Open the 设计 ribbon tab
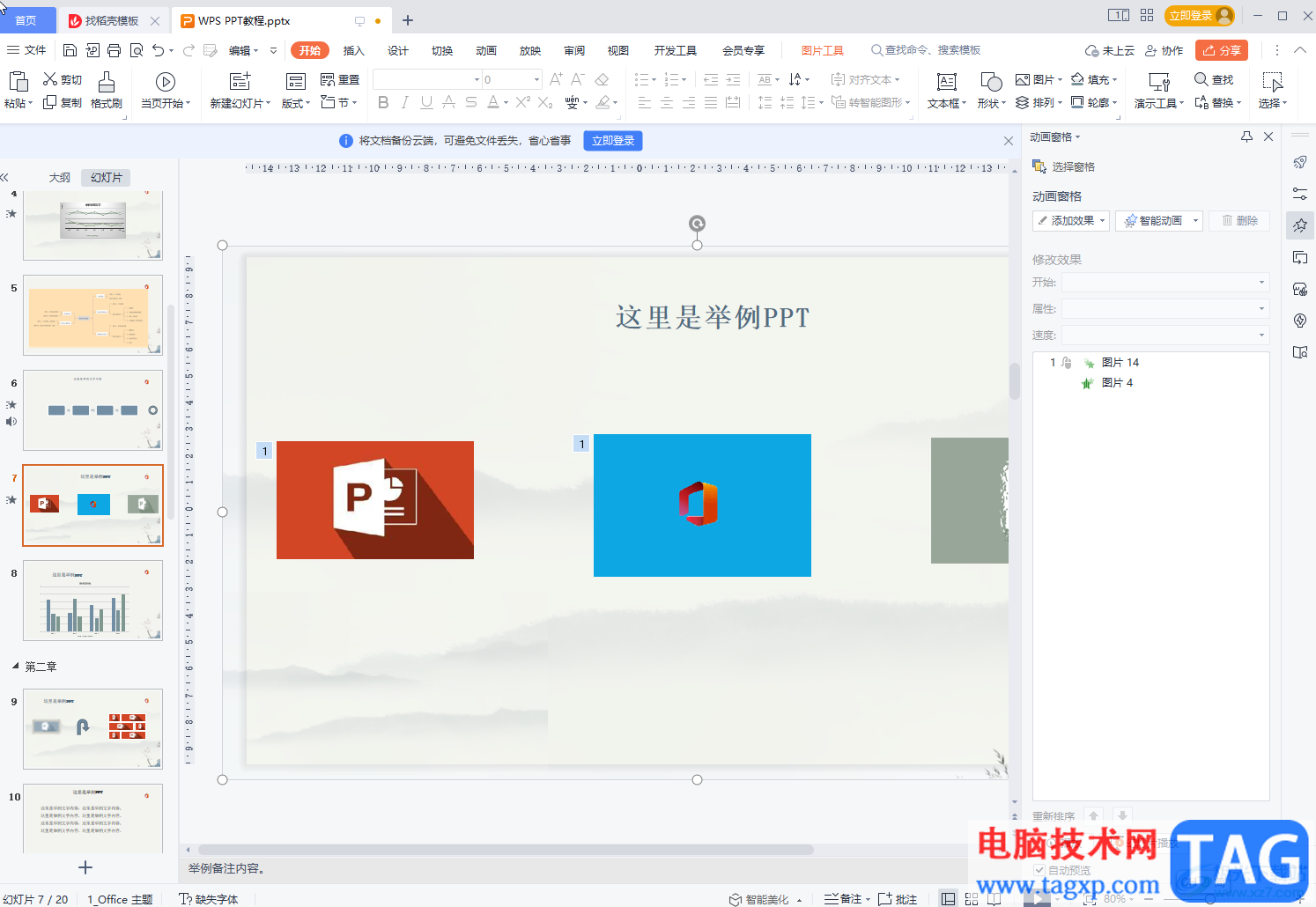 click(x=397, y=50)
